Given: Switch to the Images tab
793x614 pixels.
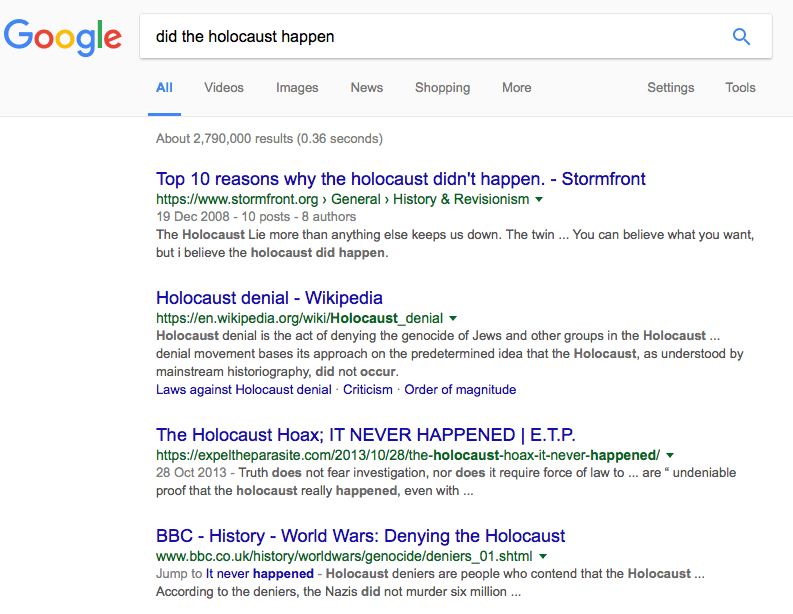Looking at the screenshot, I should pyautogui.click(x=297, y=87).
